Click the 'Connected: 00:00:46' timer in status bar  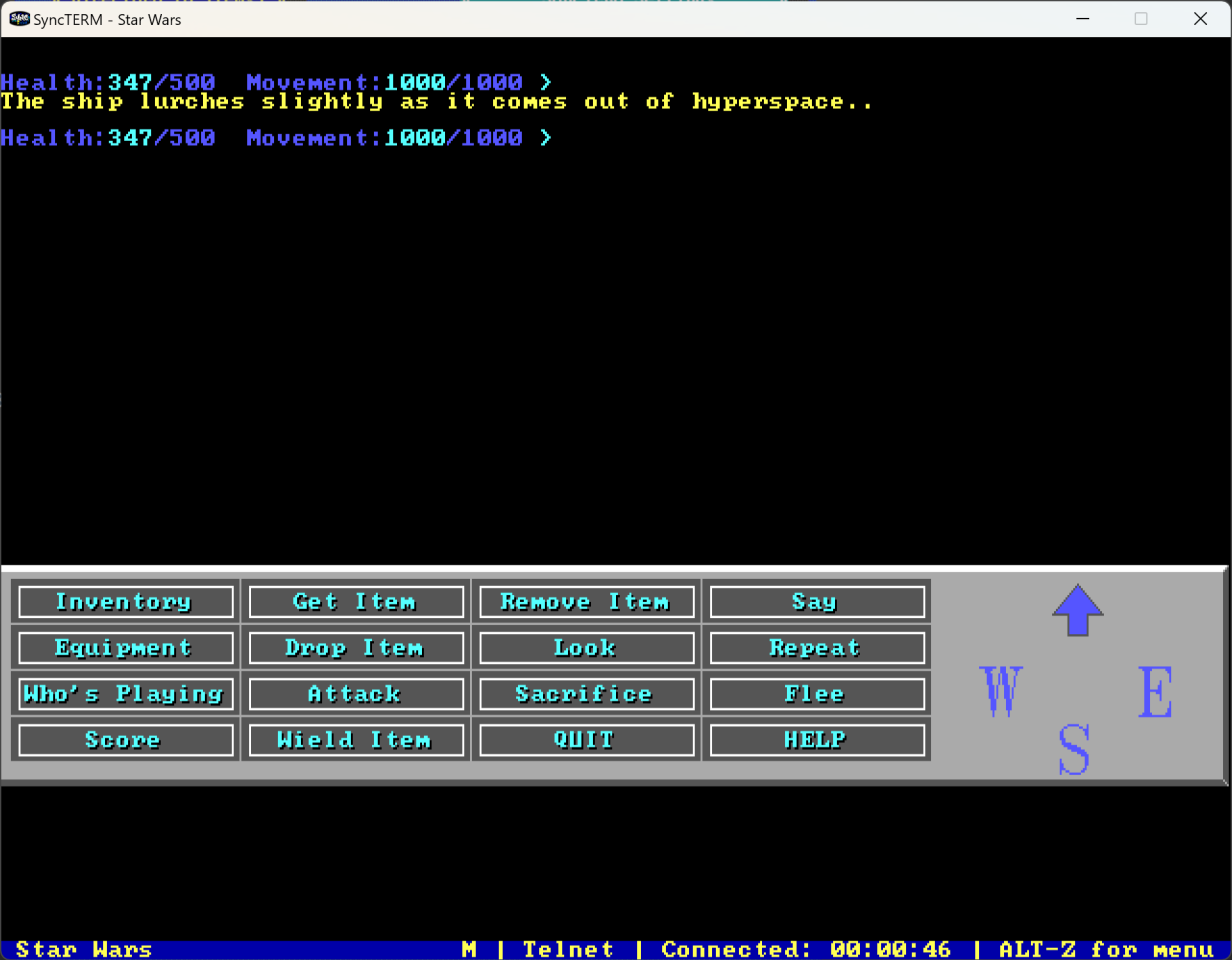tap(806, 949)
